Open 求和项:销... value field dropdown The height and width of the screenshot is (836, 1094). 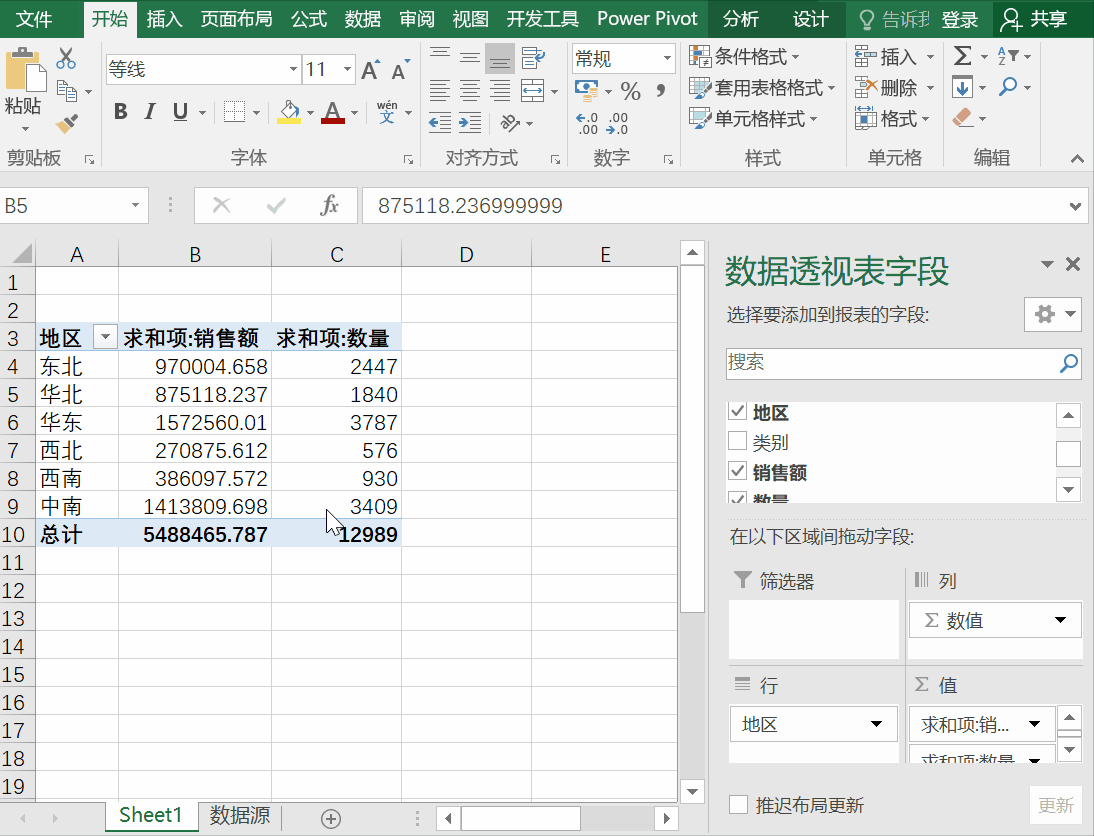1035,724
